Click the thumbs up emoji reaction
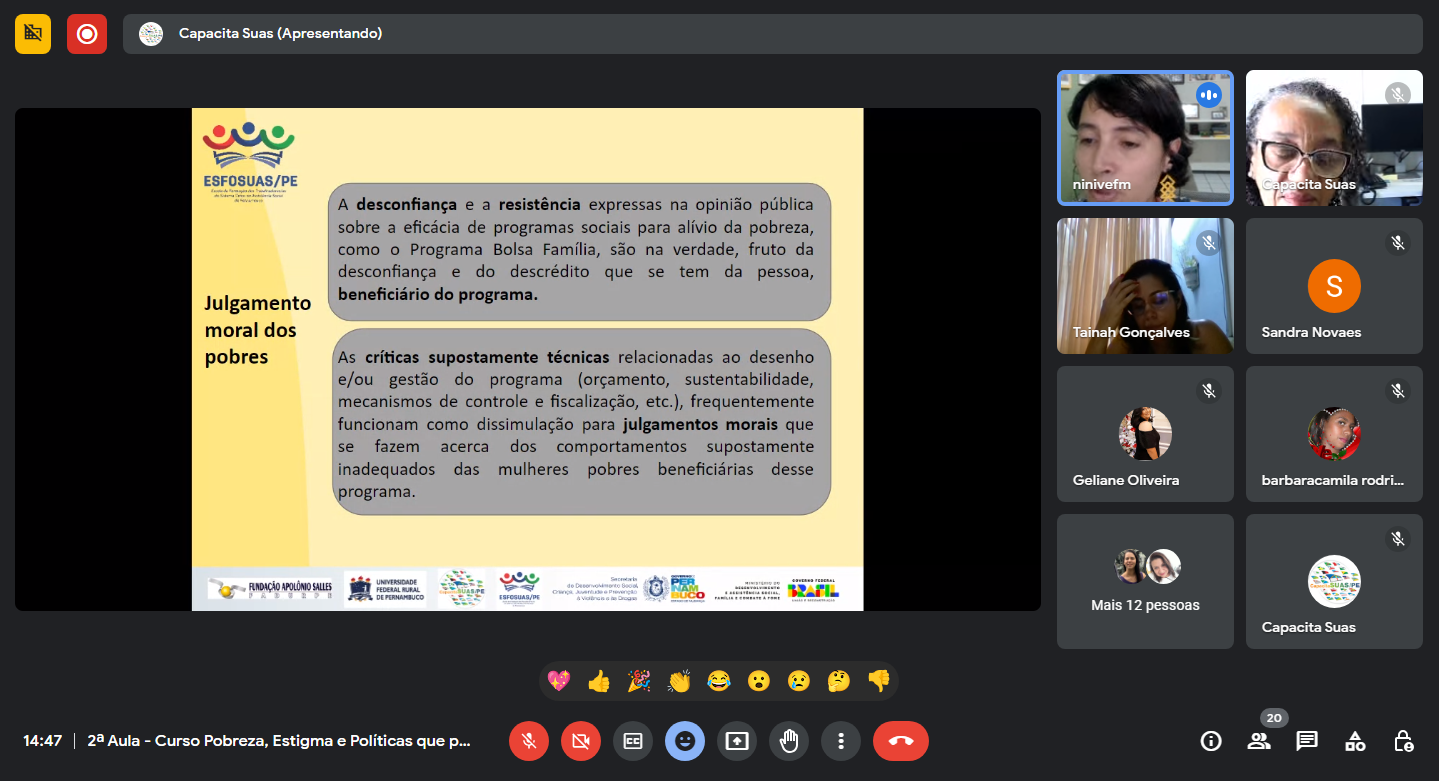This screenshot has width=1439, height=781. pyautogui.click(x=599, y=681)
